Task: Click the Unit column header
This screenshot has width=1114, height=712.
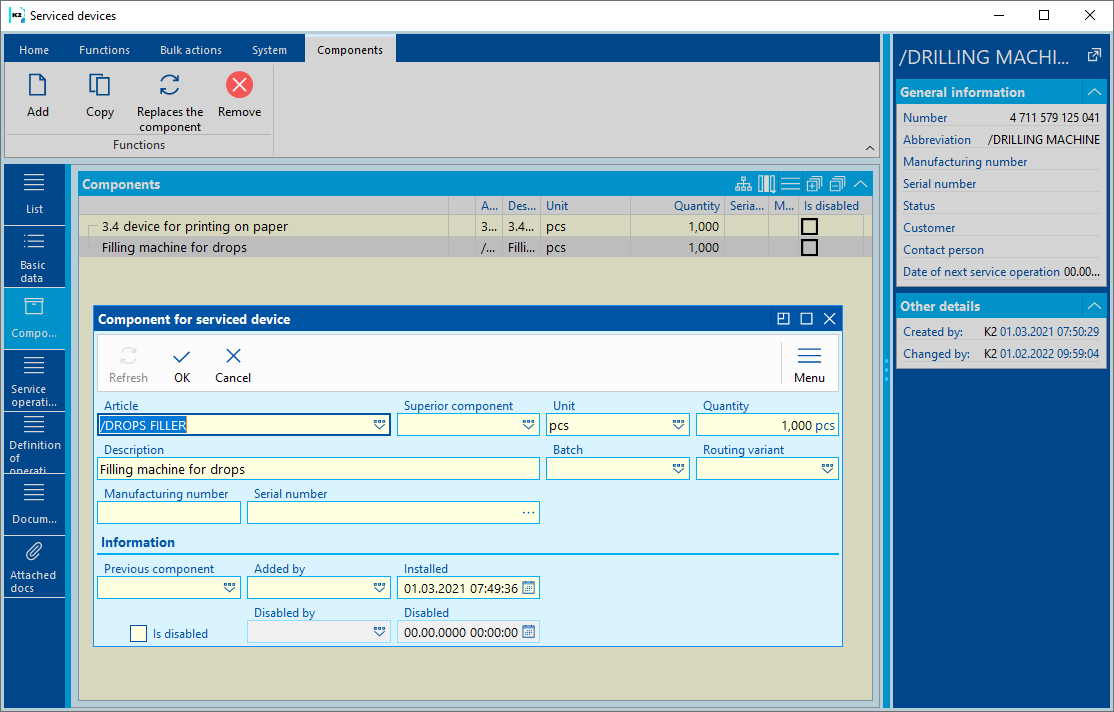Action: tap(585, 205)
